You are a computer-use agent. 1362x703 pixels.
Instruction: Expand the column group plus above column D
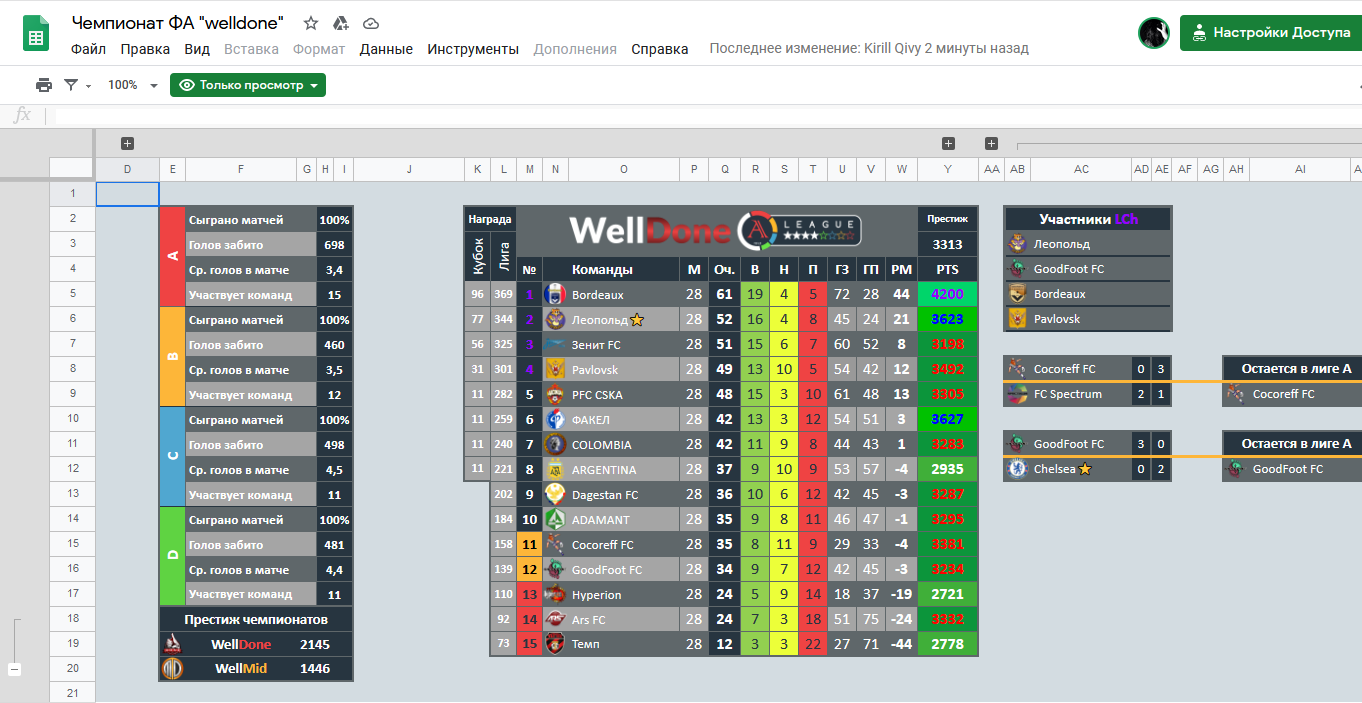click(127, 143)
